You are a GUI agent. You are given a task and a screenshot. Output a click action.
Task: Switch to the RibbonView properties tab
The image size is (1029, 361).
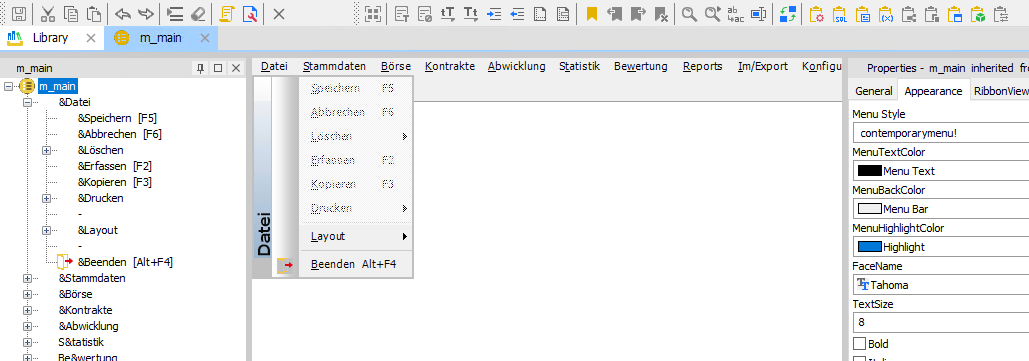click(x=1000, y=91)
